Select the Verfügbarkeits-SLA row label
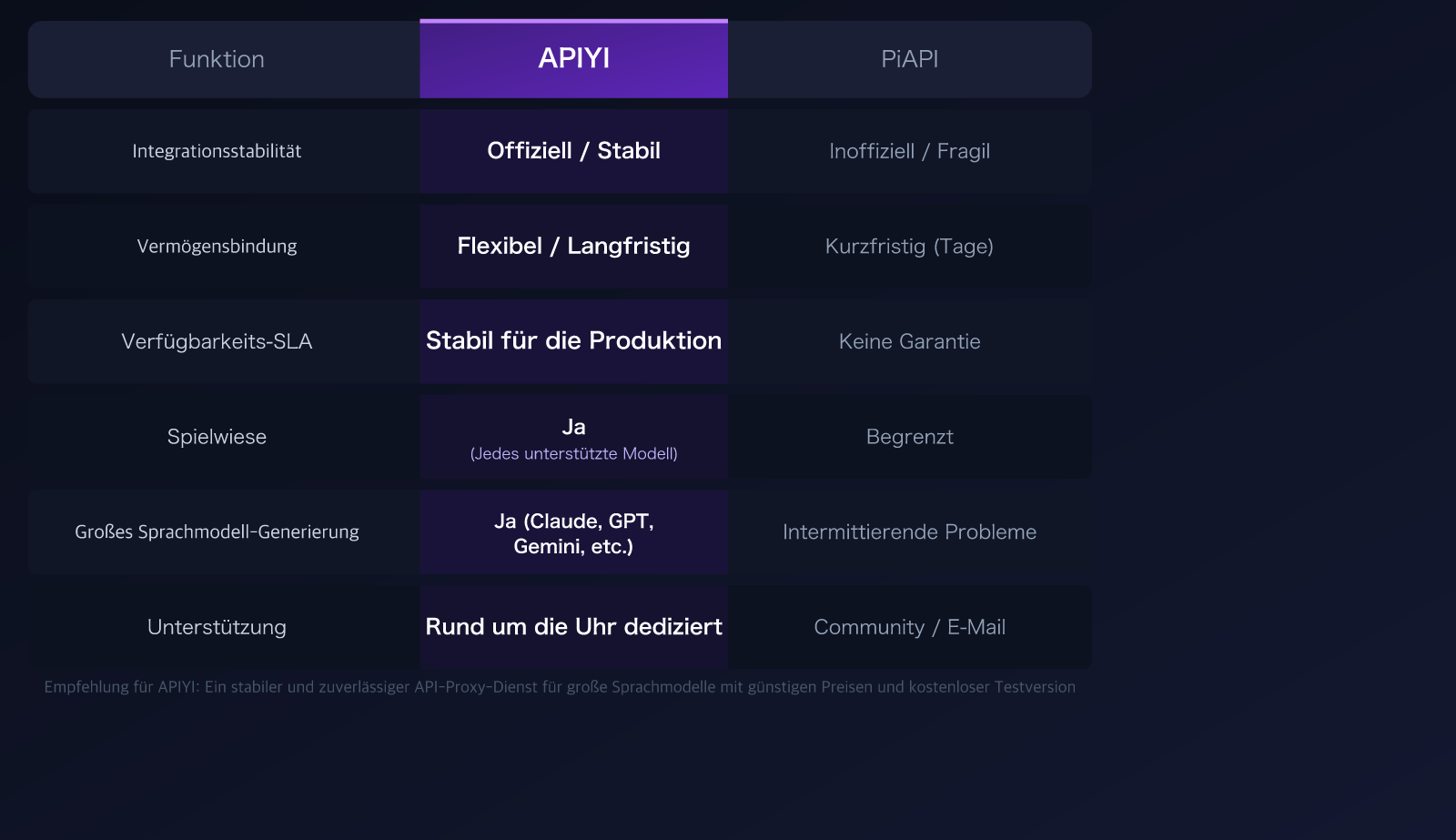This screenshot has width=1456, height=840. point(217,341)
